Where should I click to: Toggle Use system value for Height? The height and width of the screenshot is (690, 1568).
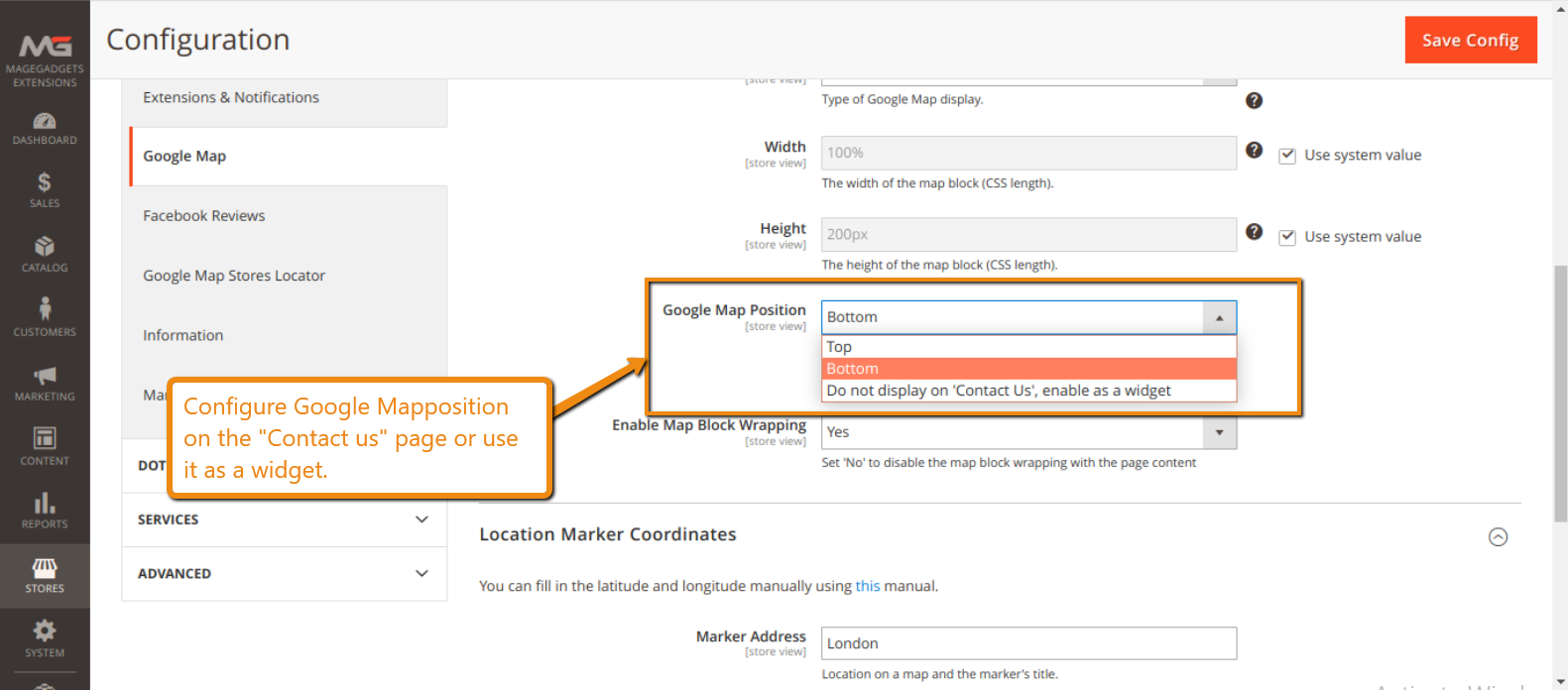1287,237
